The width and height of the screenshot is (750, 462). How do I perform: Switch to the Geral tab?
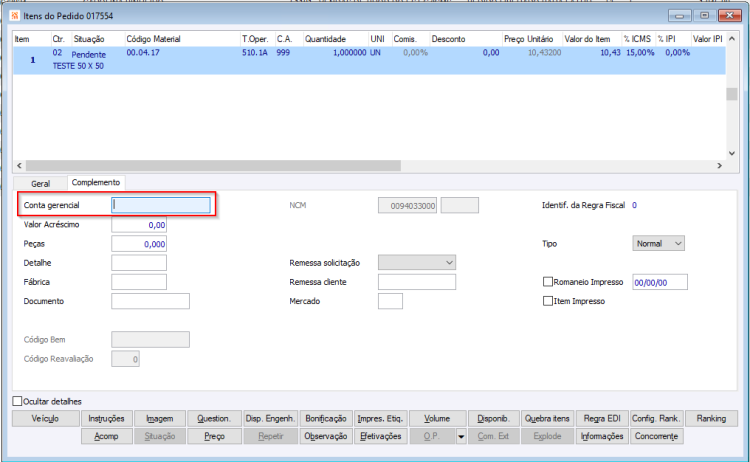pos(40,184)
